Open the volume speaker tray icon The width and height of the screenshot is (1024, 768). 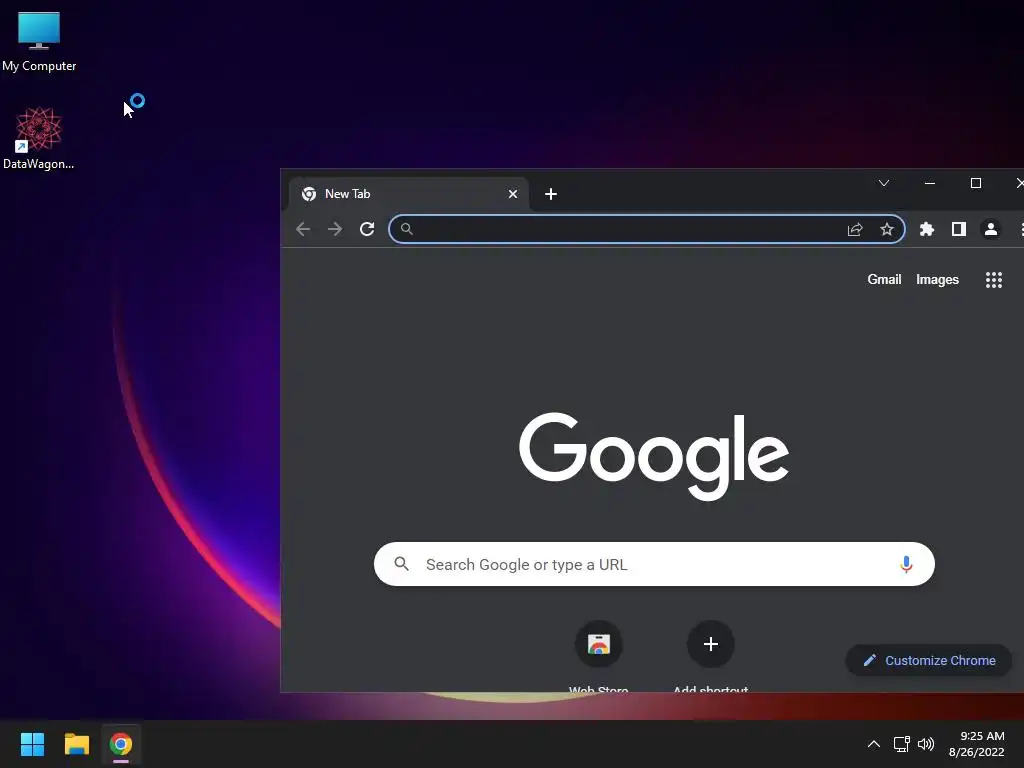point(926,744)
